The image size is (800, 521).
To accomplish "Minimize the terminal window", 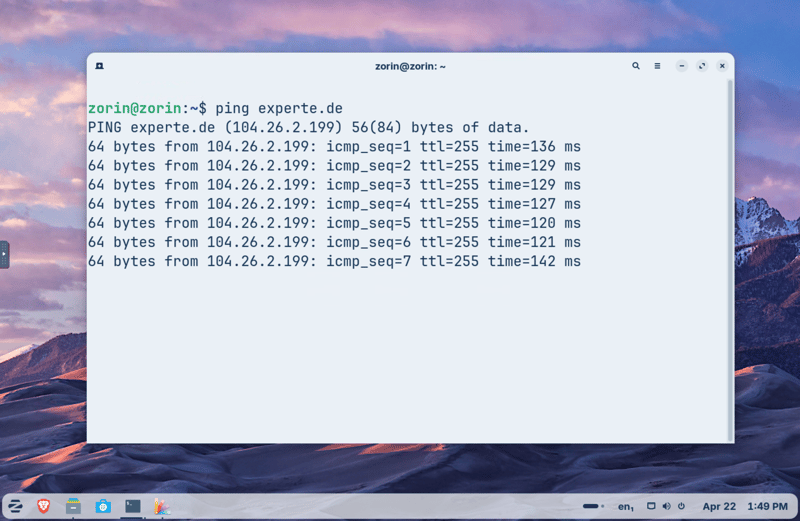I will pos(682,66).
